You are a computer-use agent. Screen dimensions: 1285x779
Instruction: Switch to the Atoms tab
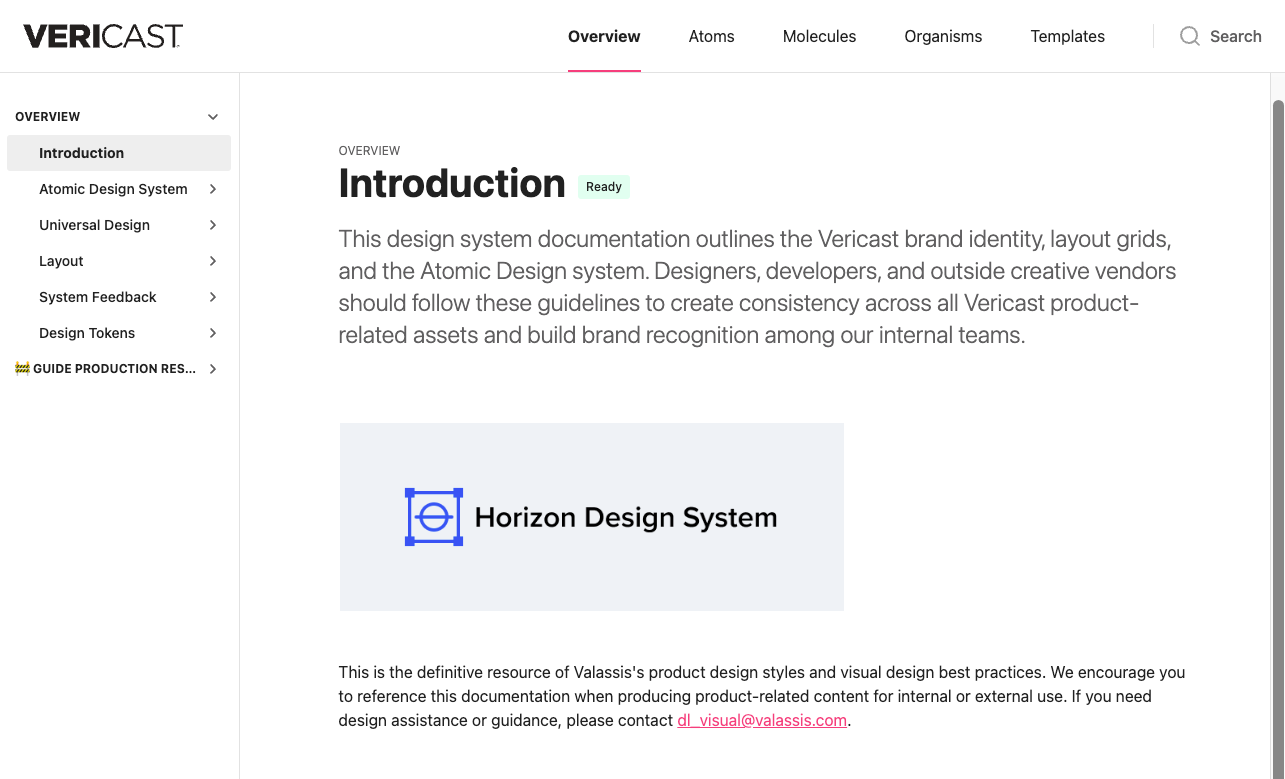coord(712,36)
